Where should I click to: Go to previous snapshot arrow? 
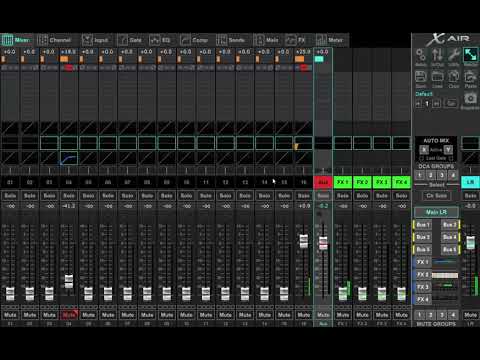pyautogui.click(x=418, y=104)
